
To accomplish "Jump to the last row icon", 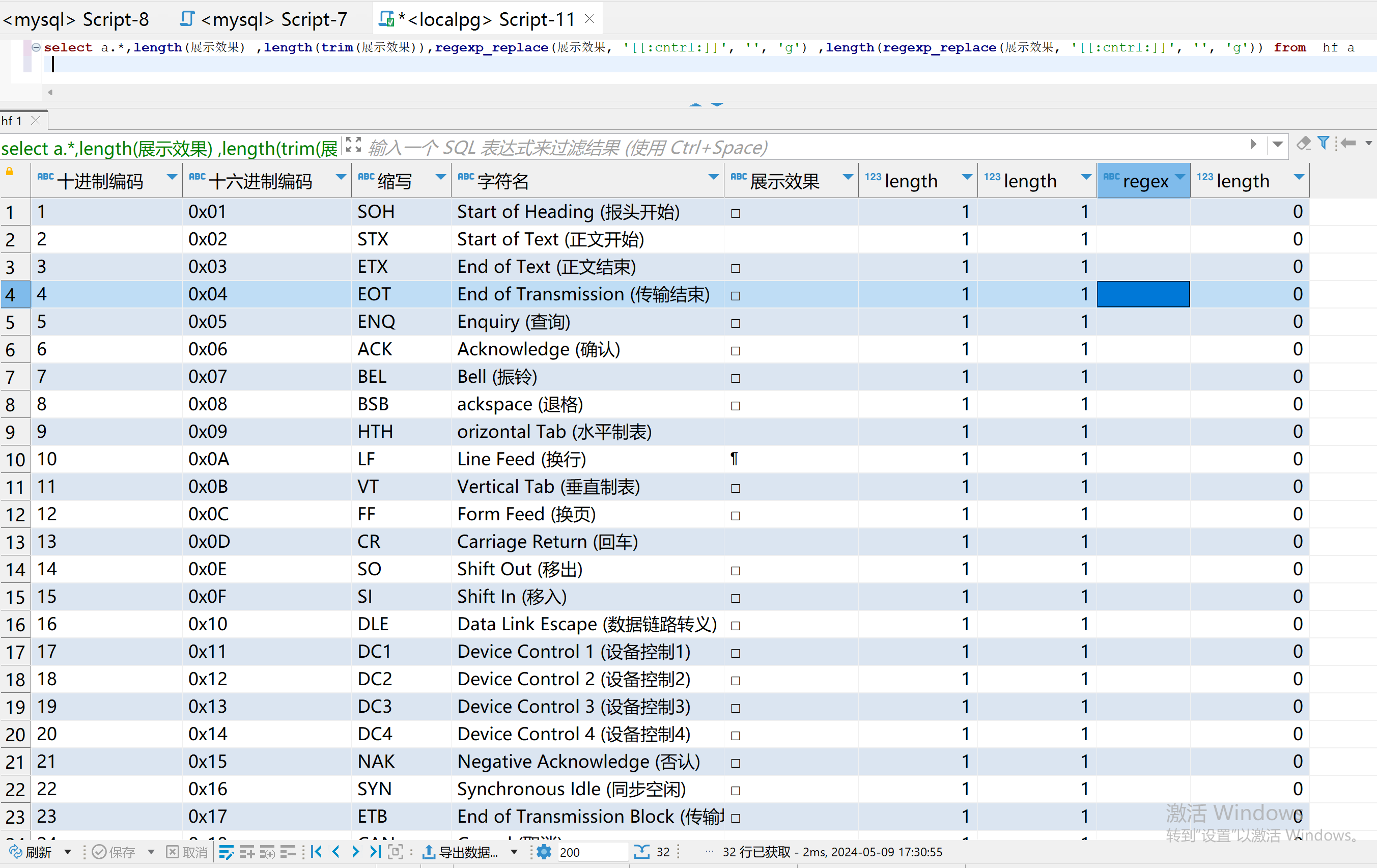I will click(375, 852).
